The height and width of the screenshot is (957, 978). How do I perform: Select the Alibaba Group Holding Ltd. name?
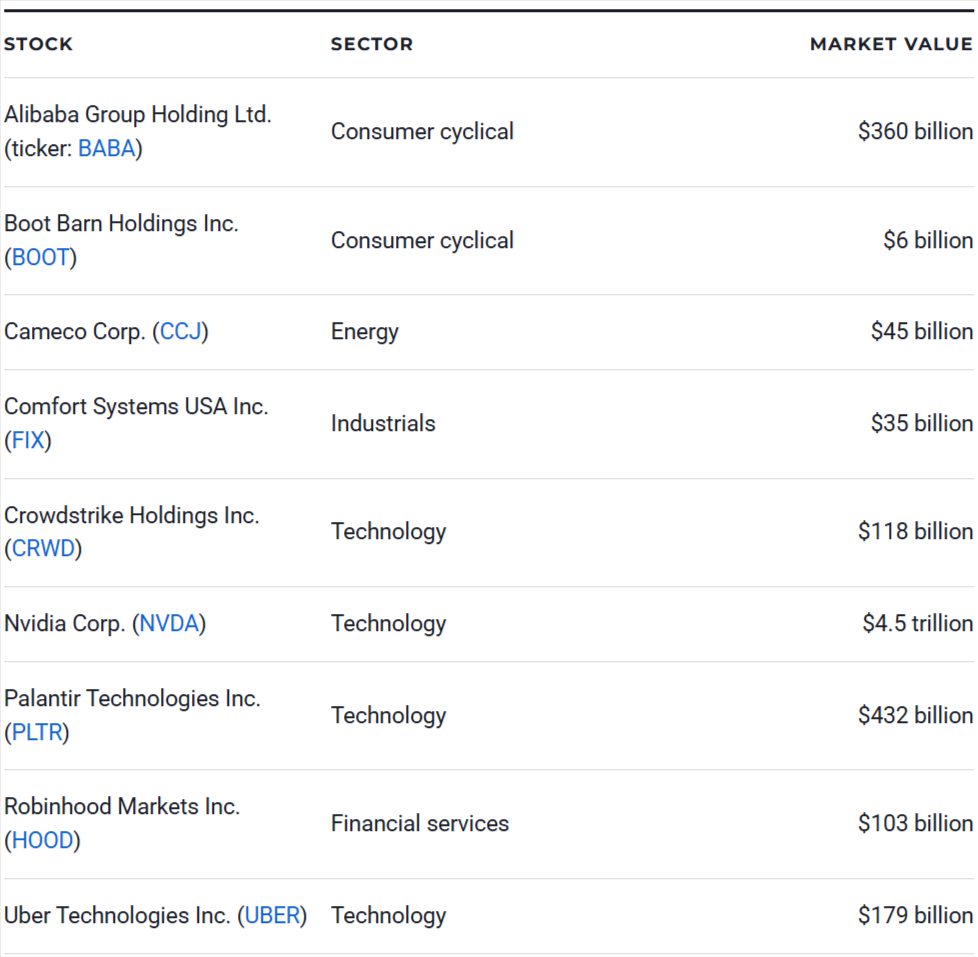coord(138,115)
